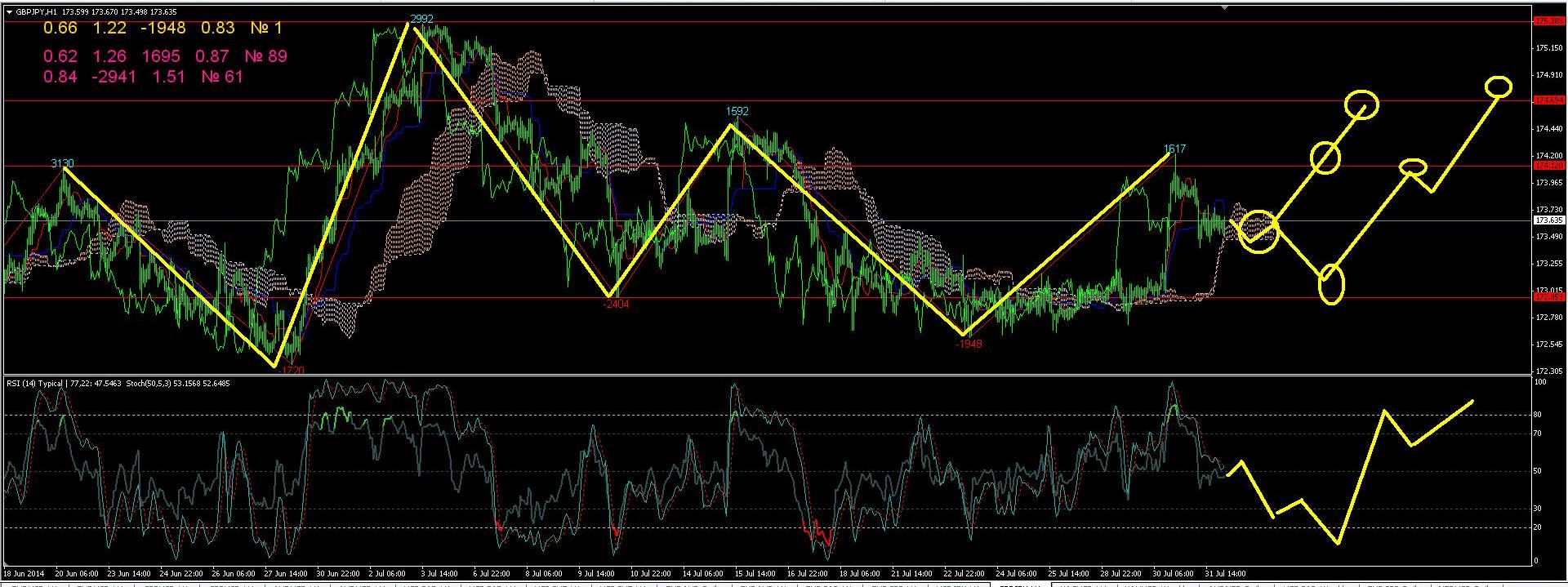This screenshot has height=587, width=1568.
Task: Click the swing low label -1948
Action: pyautogui.click(x=969, y=344)
